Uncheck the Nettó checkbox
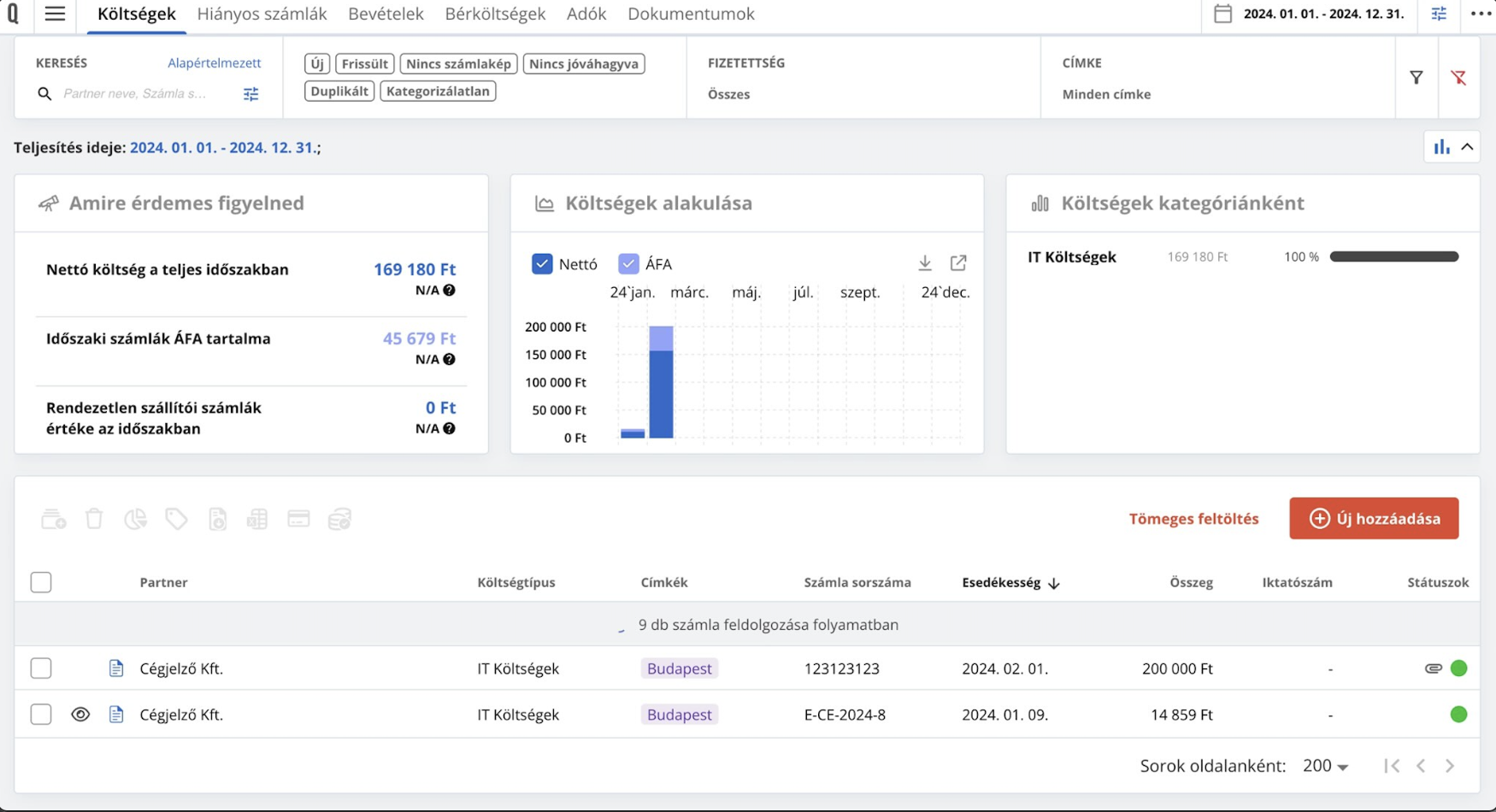1496x812 pixels. tap(542, 264)
